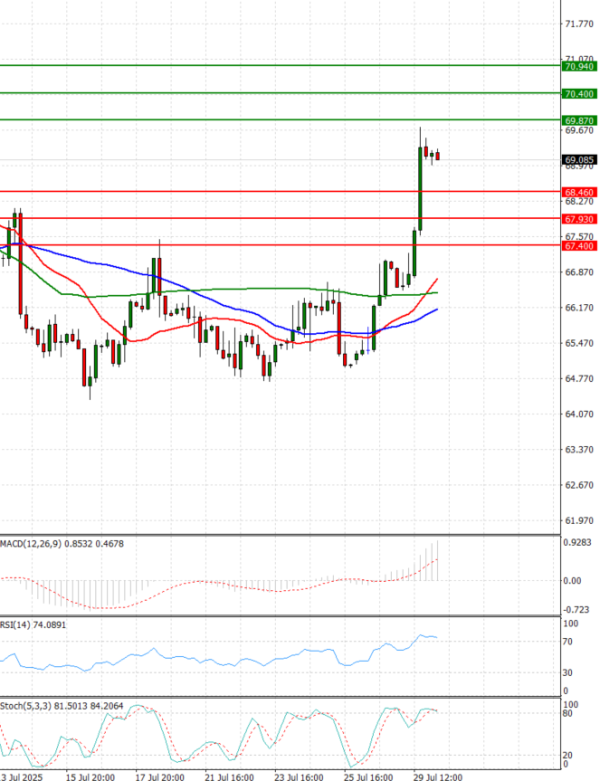Click the 23 Jul 16:00 time axis label
Viewport: 600px width, 781px height.
click(x=299, y=777)
